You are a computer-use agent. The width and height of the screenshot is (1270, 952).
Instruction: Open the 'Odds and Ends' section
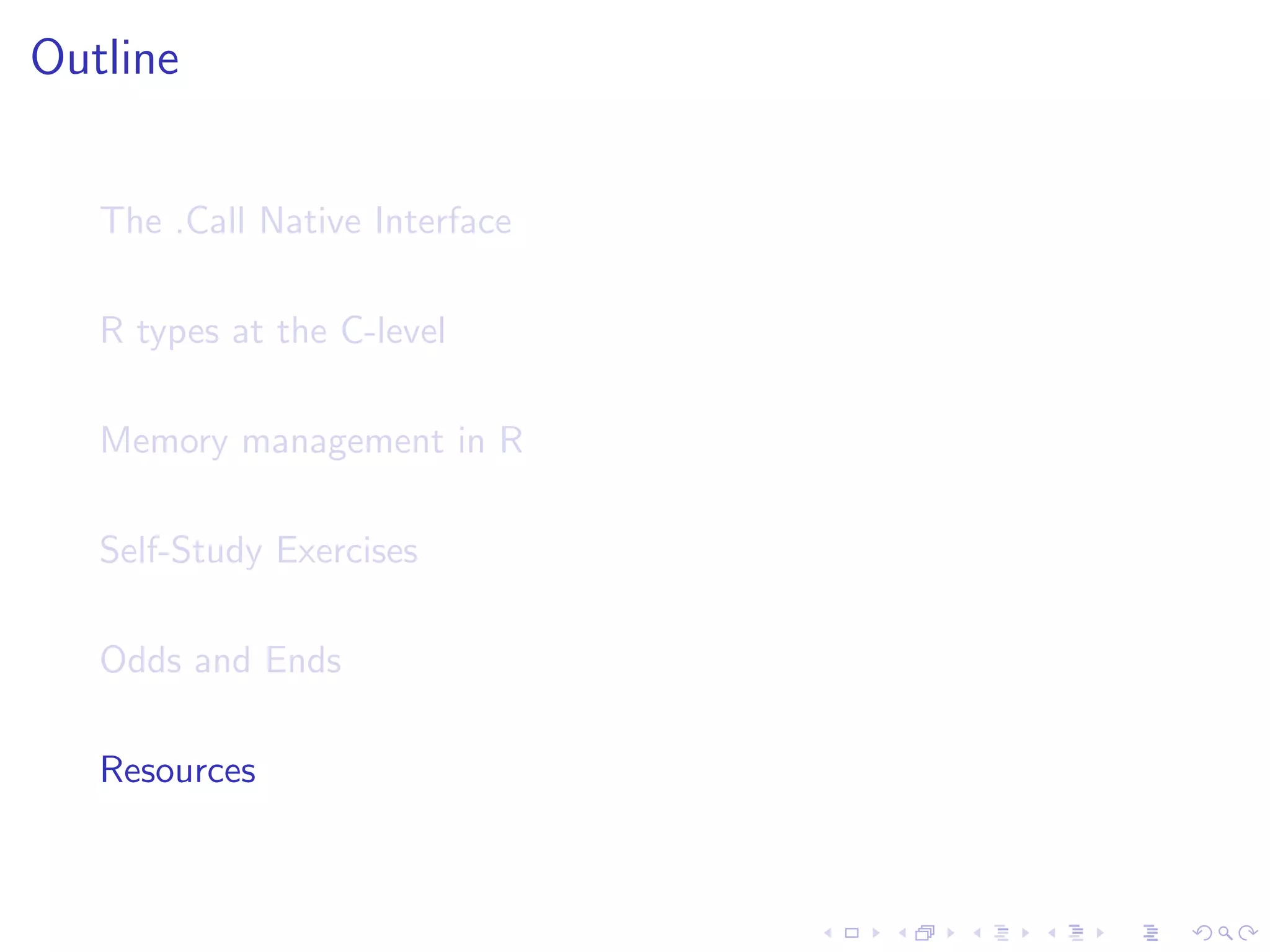pyautogui.click(x=221, y=660)
